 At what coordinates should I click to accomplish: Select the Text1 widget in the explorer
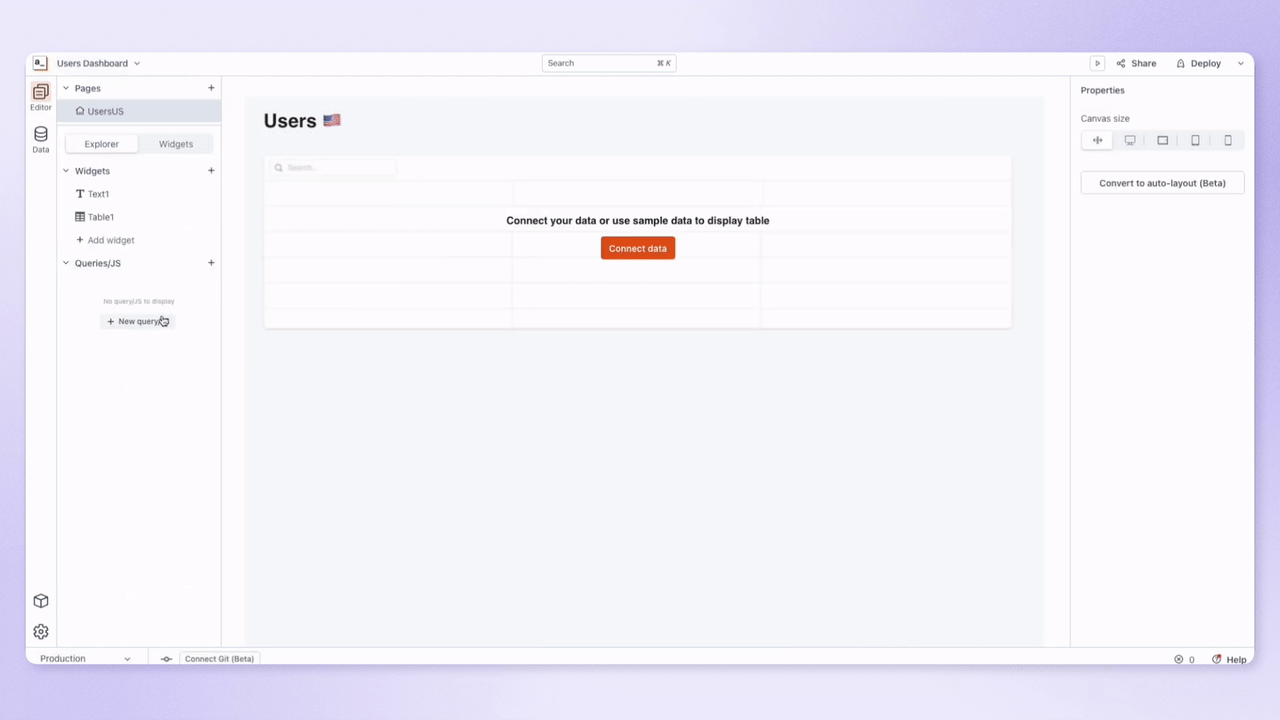[x=99, y=193]
